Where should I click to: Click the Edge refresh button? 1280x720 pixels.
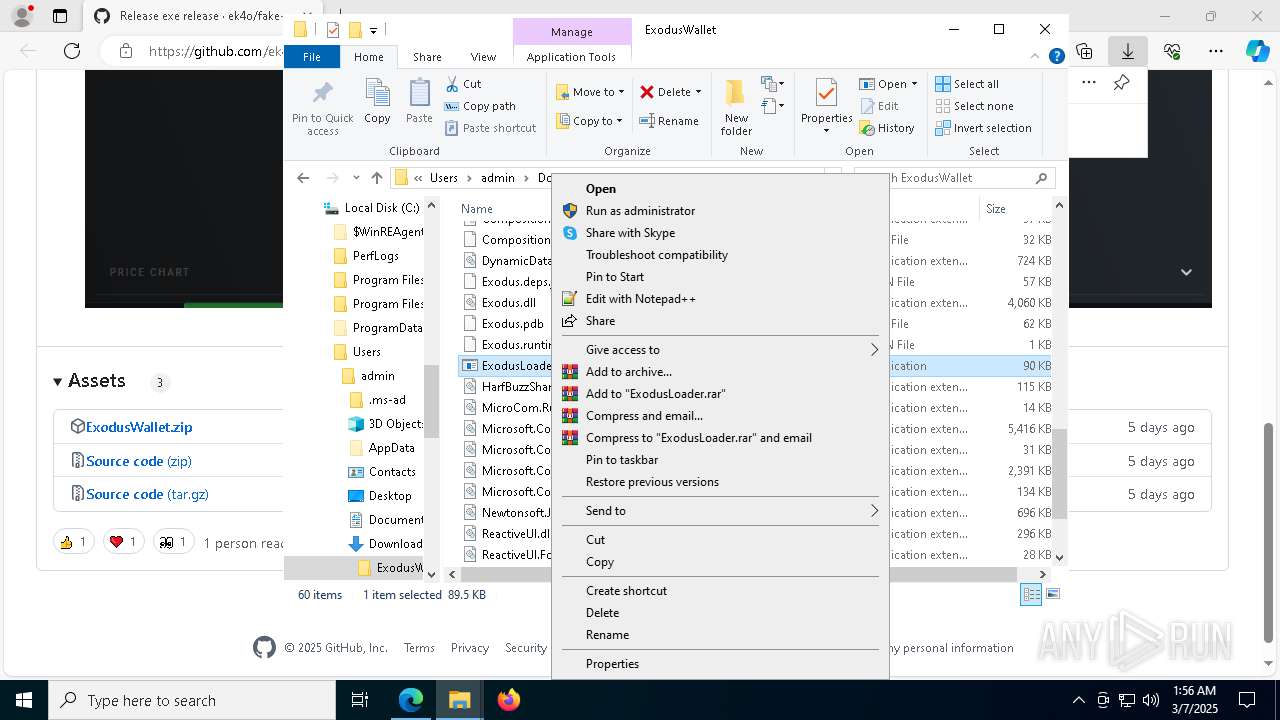[x=72, y=51]
